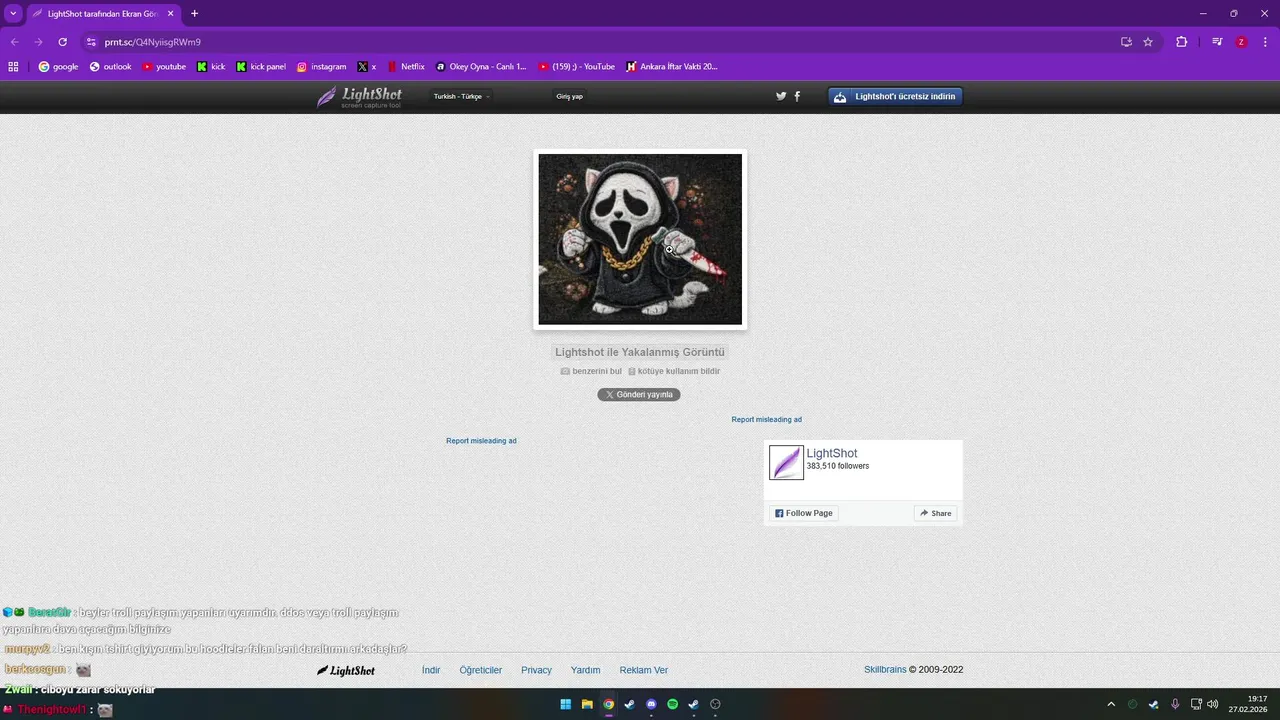Click Report misleading ad on the left
The width and height of the screenshot is (1280, 720).
coord(481,441)
